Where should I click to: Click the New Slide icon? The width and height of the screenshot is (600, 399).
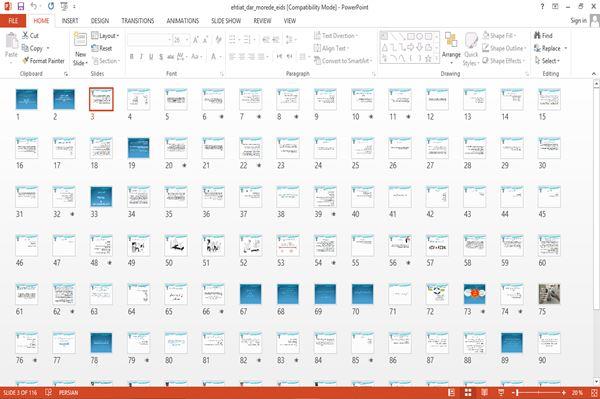(80, 40)
